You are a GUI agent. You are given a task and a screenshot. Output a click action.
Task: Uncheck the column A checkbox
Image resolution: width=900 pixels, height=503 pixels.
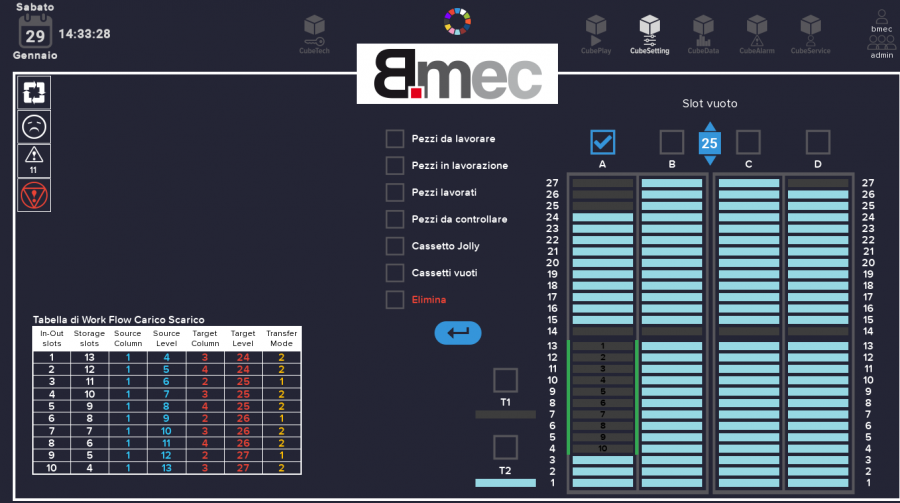tap(603, 142)
